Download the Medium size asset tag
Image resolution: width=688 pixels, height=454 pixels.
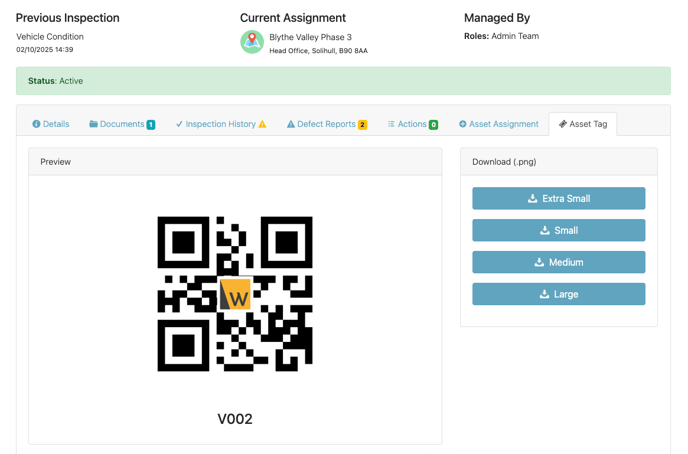click(558, 262)
